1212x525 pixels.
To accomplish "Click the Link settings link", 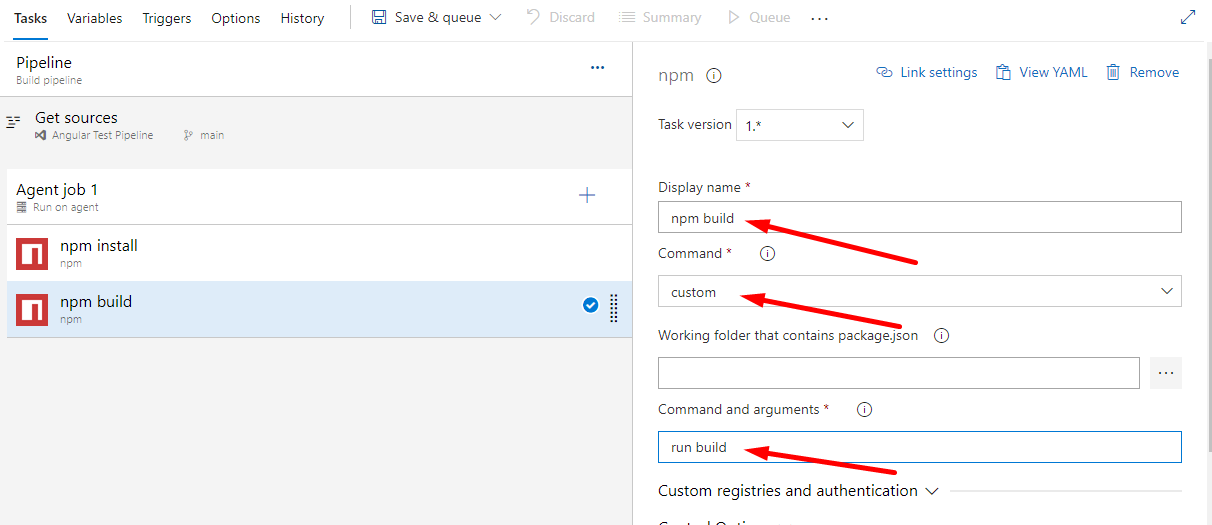I will tap(927, 72).
